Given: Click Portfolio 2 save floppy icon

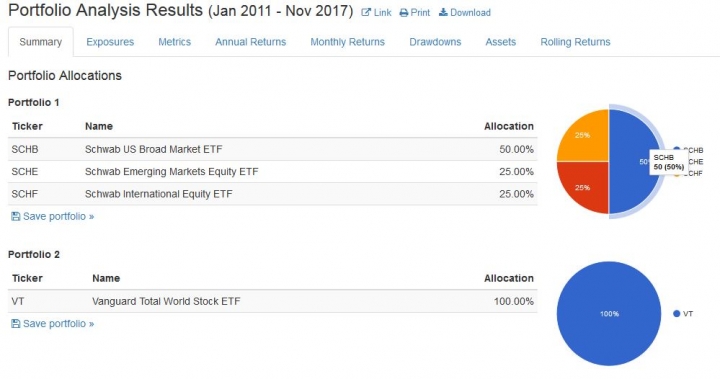Looking at the screenshot, I should click(16, 324).
